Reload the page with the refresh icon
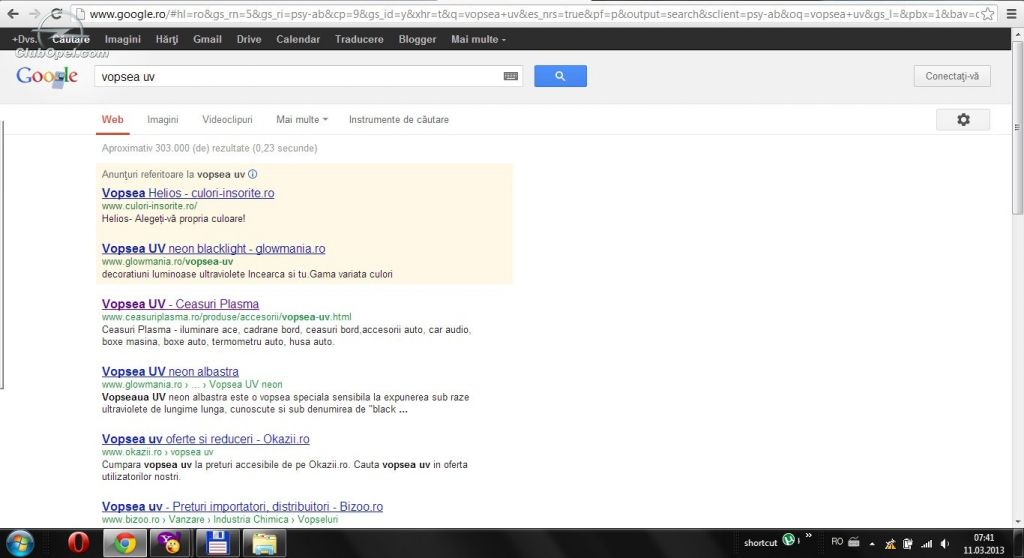 [57, 14]
